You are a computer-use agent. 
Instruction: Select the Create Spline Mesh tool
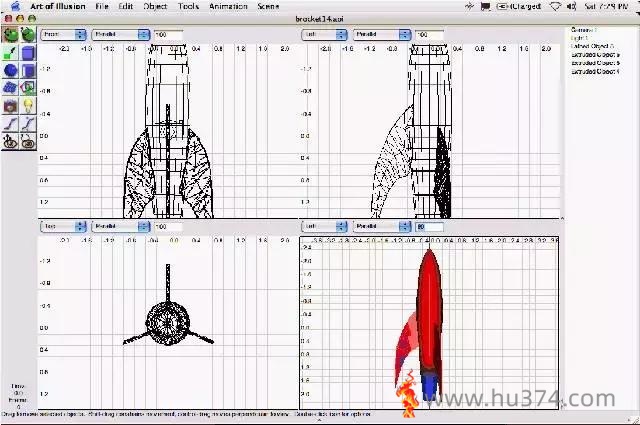click(10, 88)
